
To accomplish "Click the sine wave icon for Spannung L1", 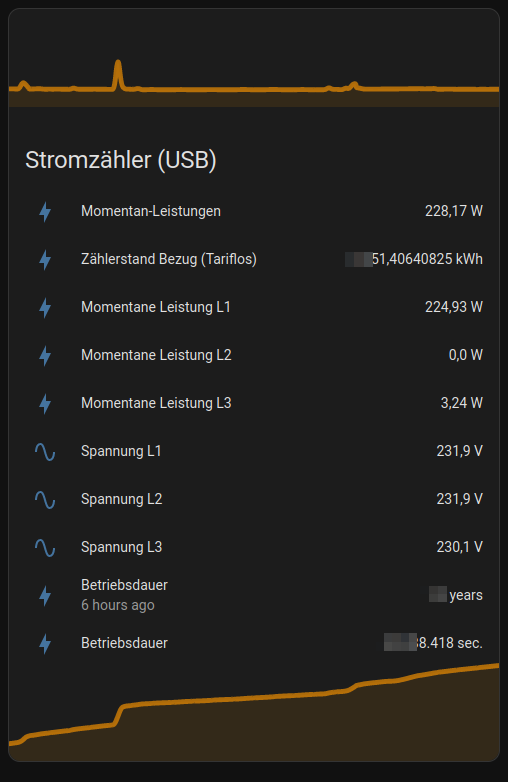I will (45, 452).
